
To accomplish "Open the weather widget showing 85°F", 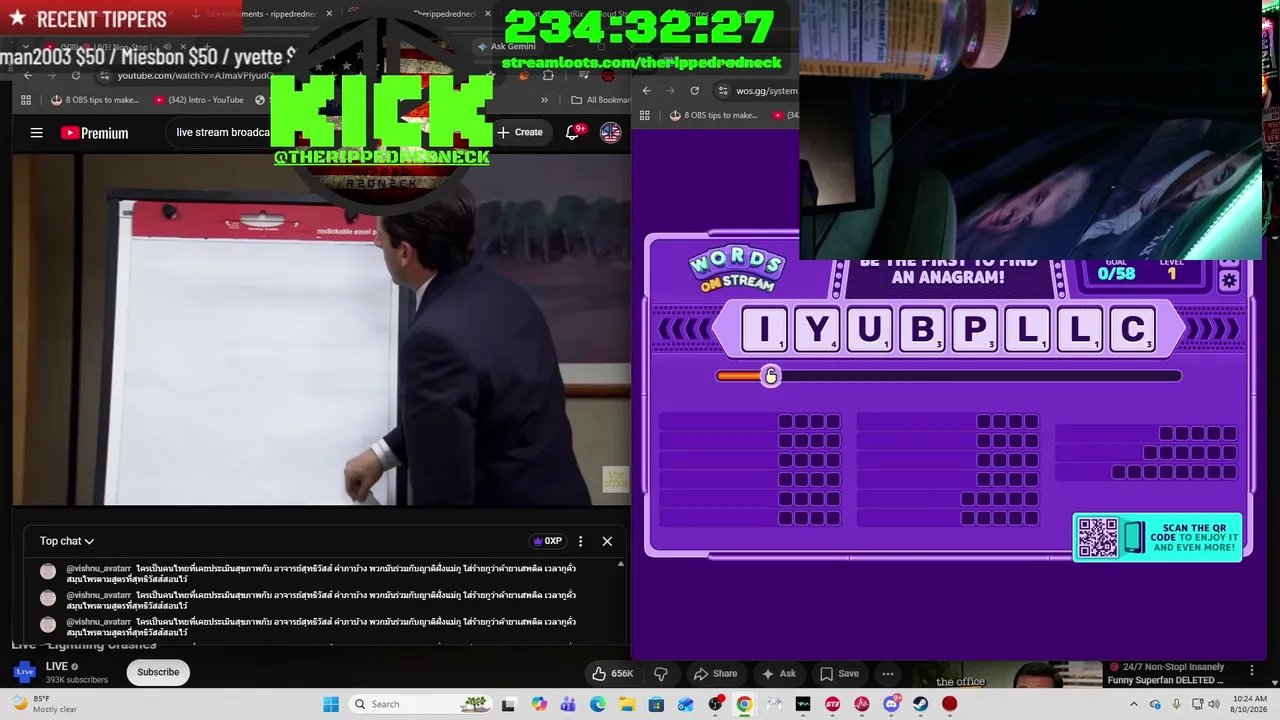I will coord(45,704).
